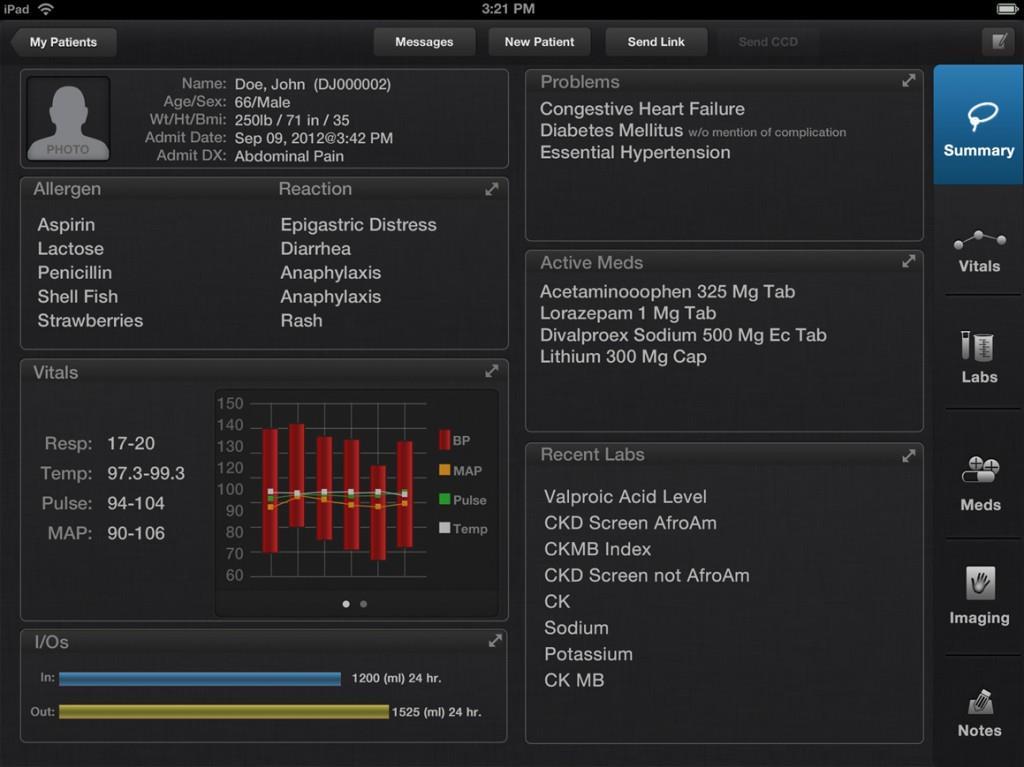Tap the Admit DX Abdominal Pain
1024x767 pixels.
(289, 156)
